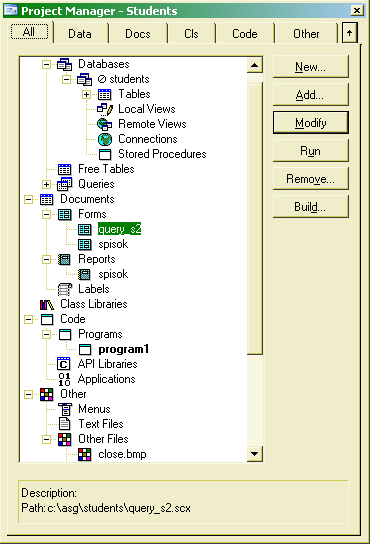Click the Queries icon
Screen dimensions: 372x544
click(65, 184)
